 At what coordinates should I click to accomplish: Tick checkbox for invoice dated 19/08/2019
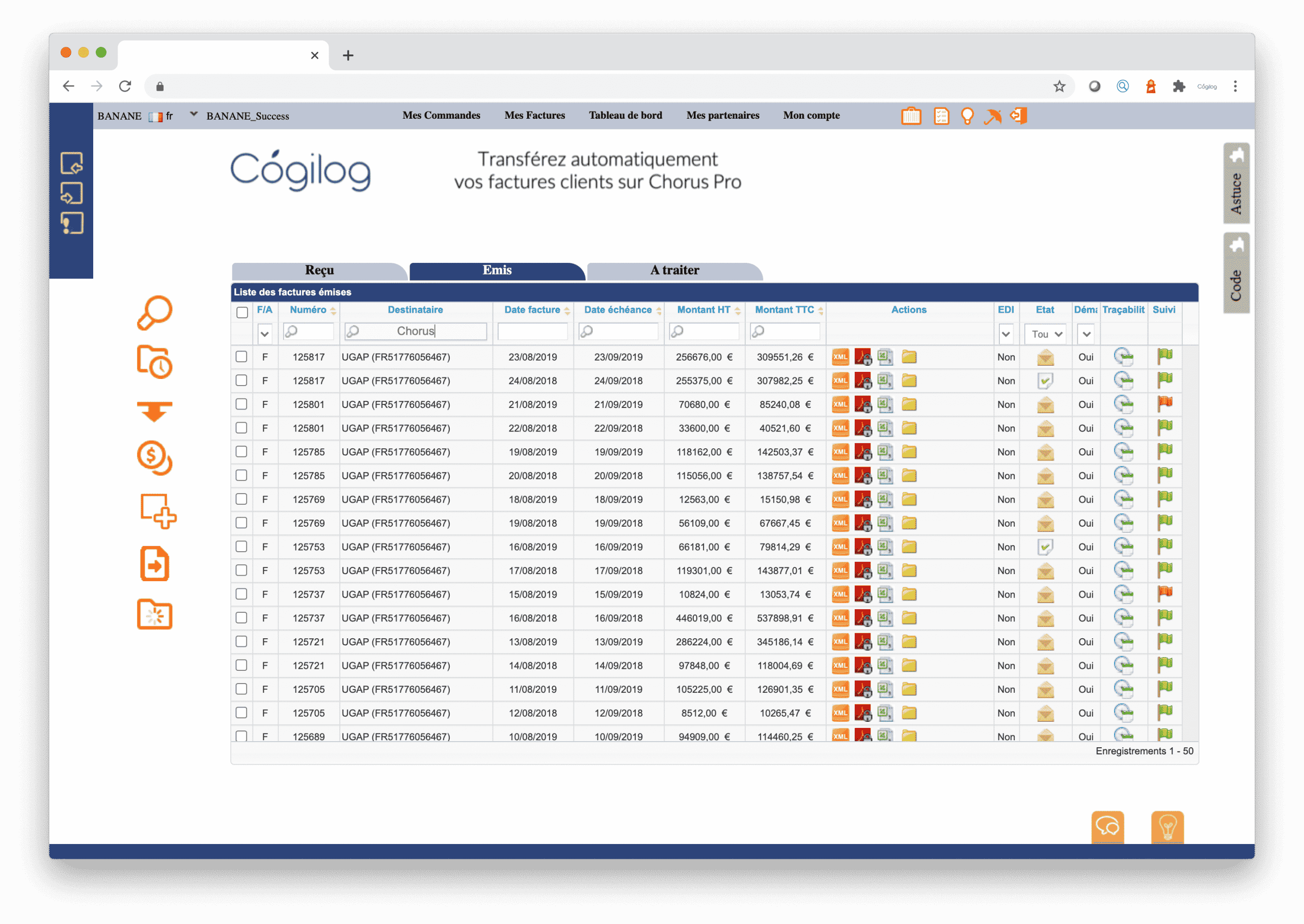[x=241, y=452]
